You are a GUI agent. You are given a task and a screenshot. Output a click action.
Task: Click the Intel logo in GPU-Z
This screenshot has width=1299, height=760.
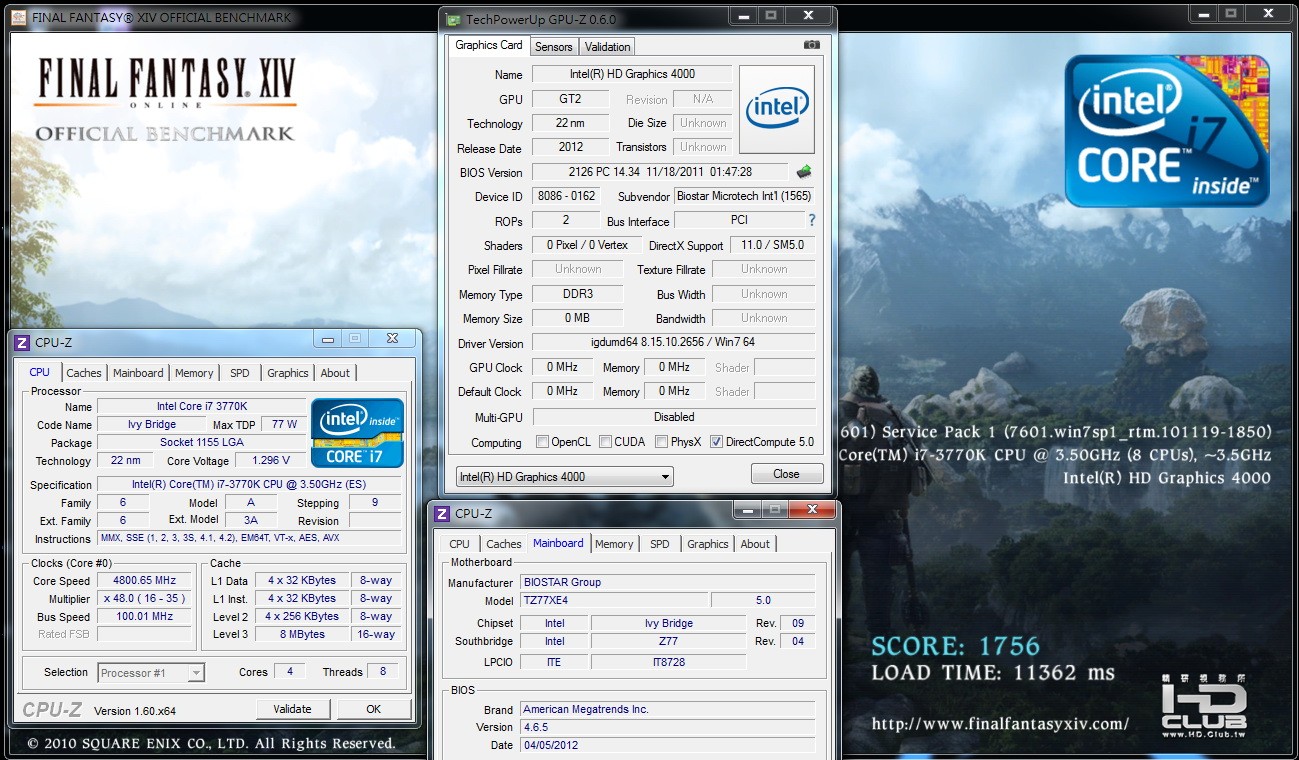click(777, 109)
